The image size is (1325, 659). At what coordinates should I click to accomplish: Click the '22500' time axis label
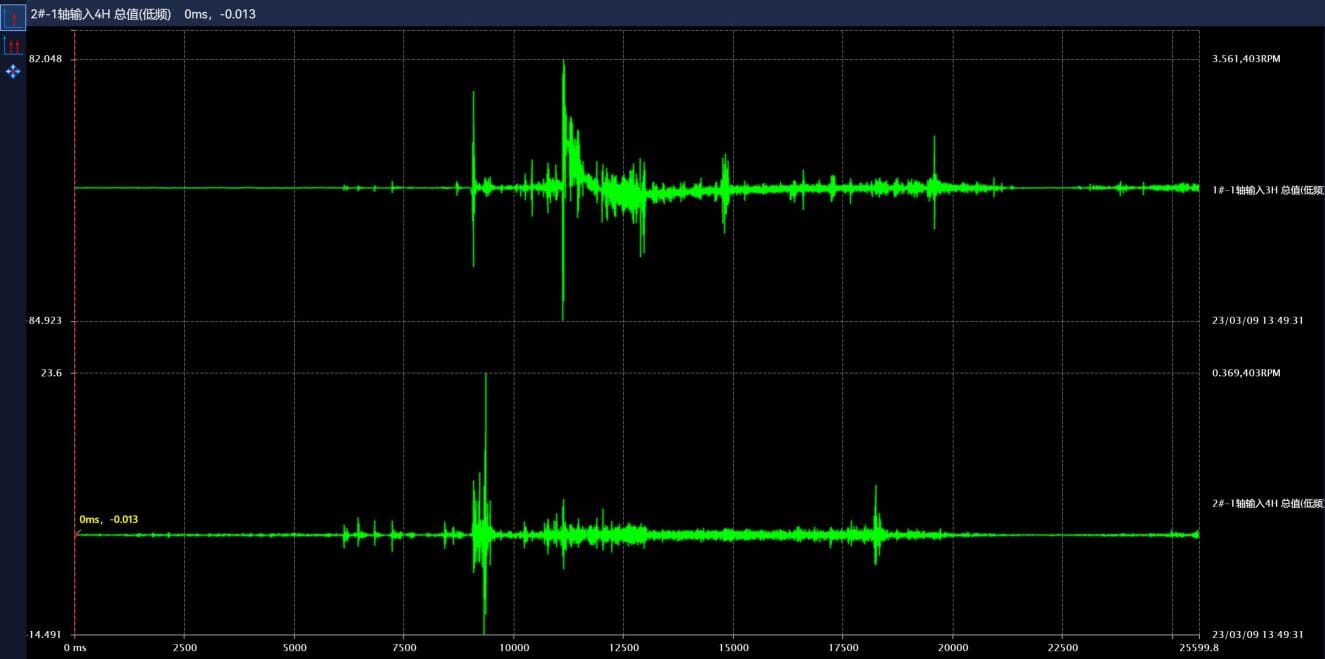coord(1062,648)
